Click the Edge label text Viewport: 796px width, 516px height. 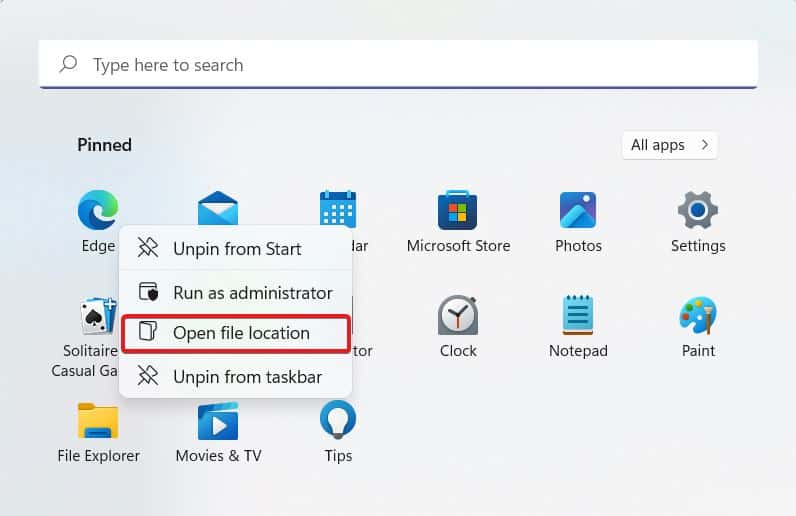click(x=98, y=246)
